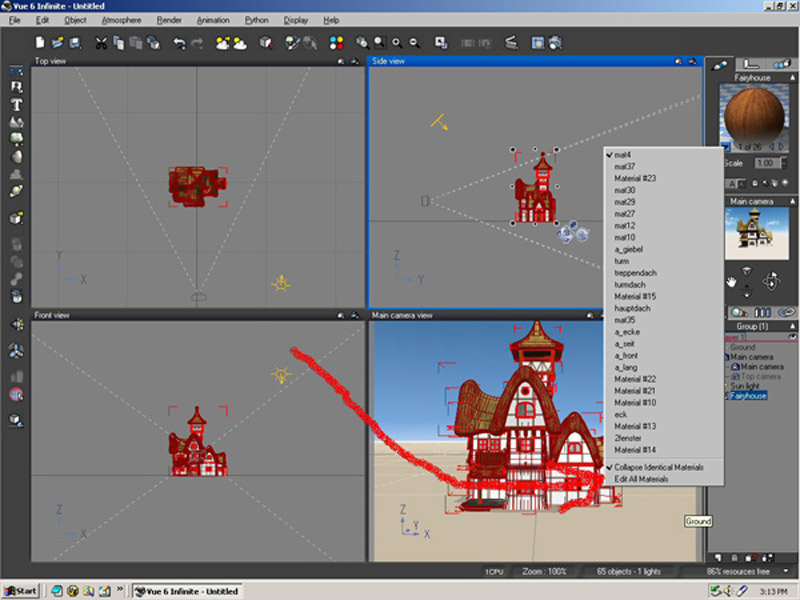Click the Scale value field

pos(765,163)
